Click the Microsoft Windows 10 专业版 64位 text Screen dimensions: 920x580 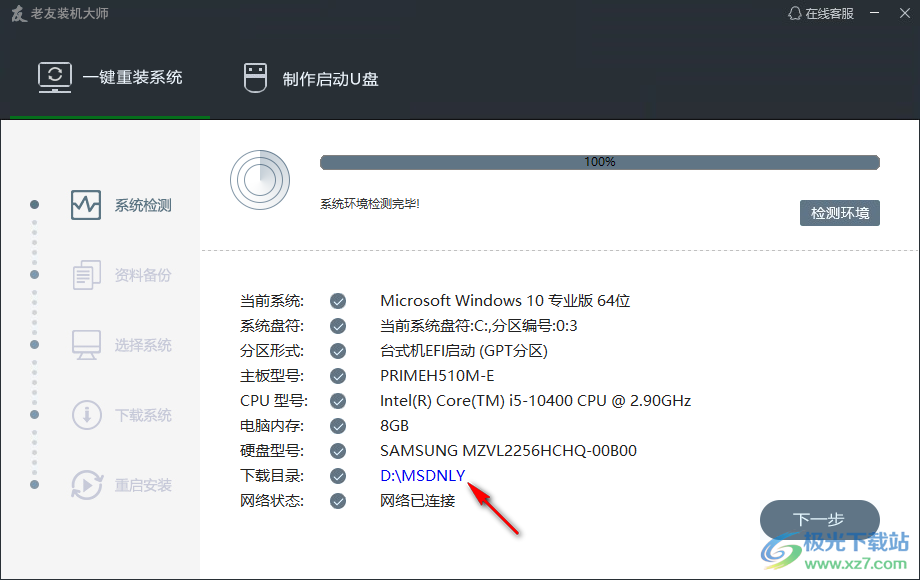[505, 301]
